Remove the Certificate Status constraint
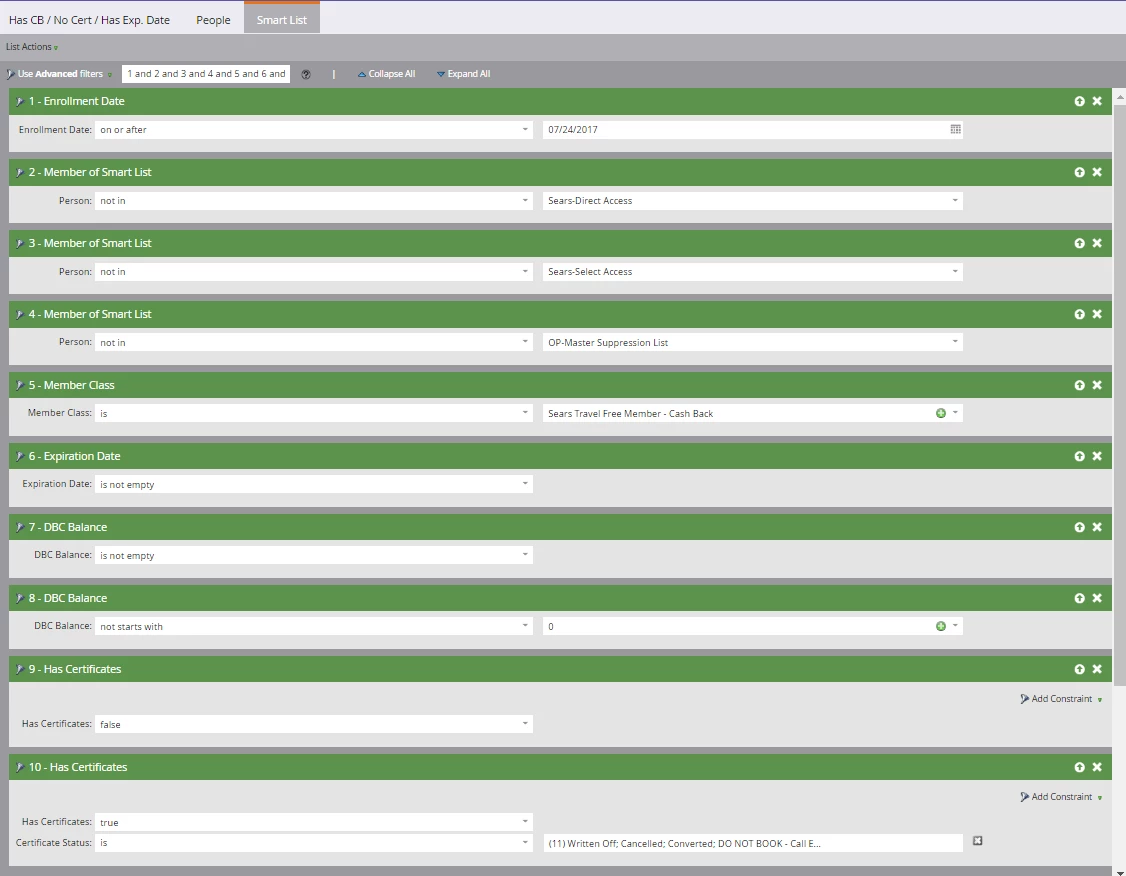 pos(977,841)
